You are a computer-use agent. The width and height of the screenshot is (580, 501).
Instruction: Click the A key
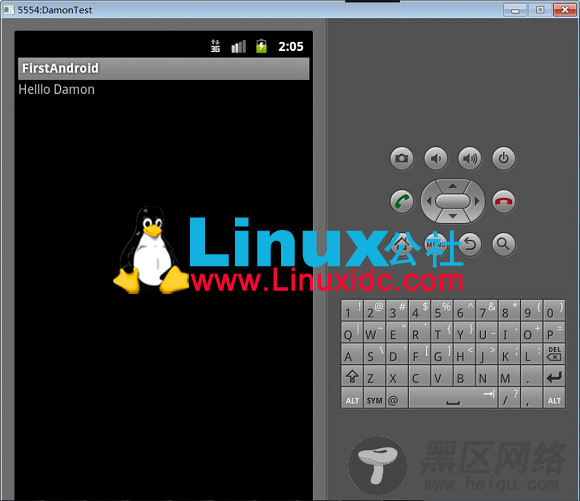pos(352,354)
